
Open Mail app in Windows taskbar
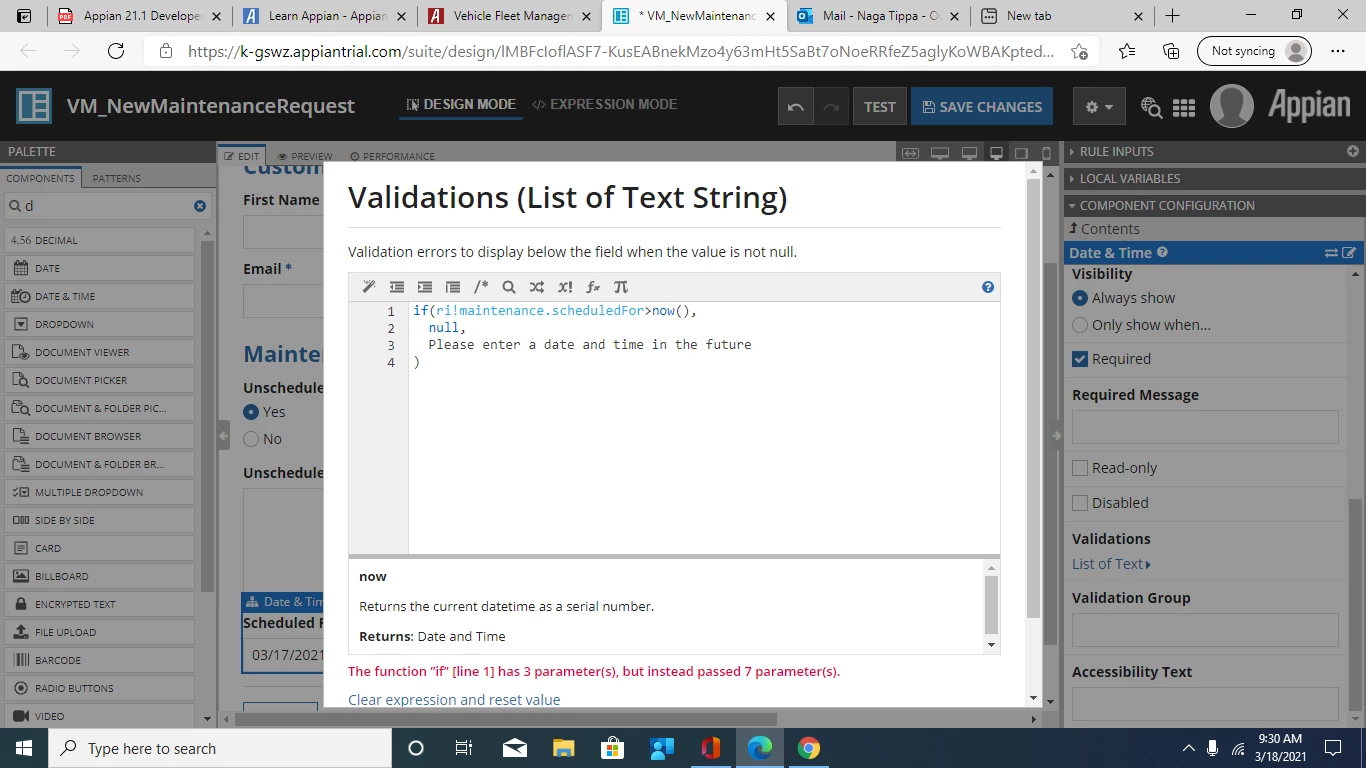pos(515,748)
